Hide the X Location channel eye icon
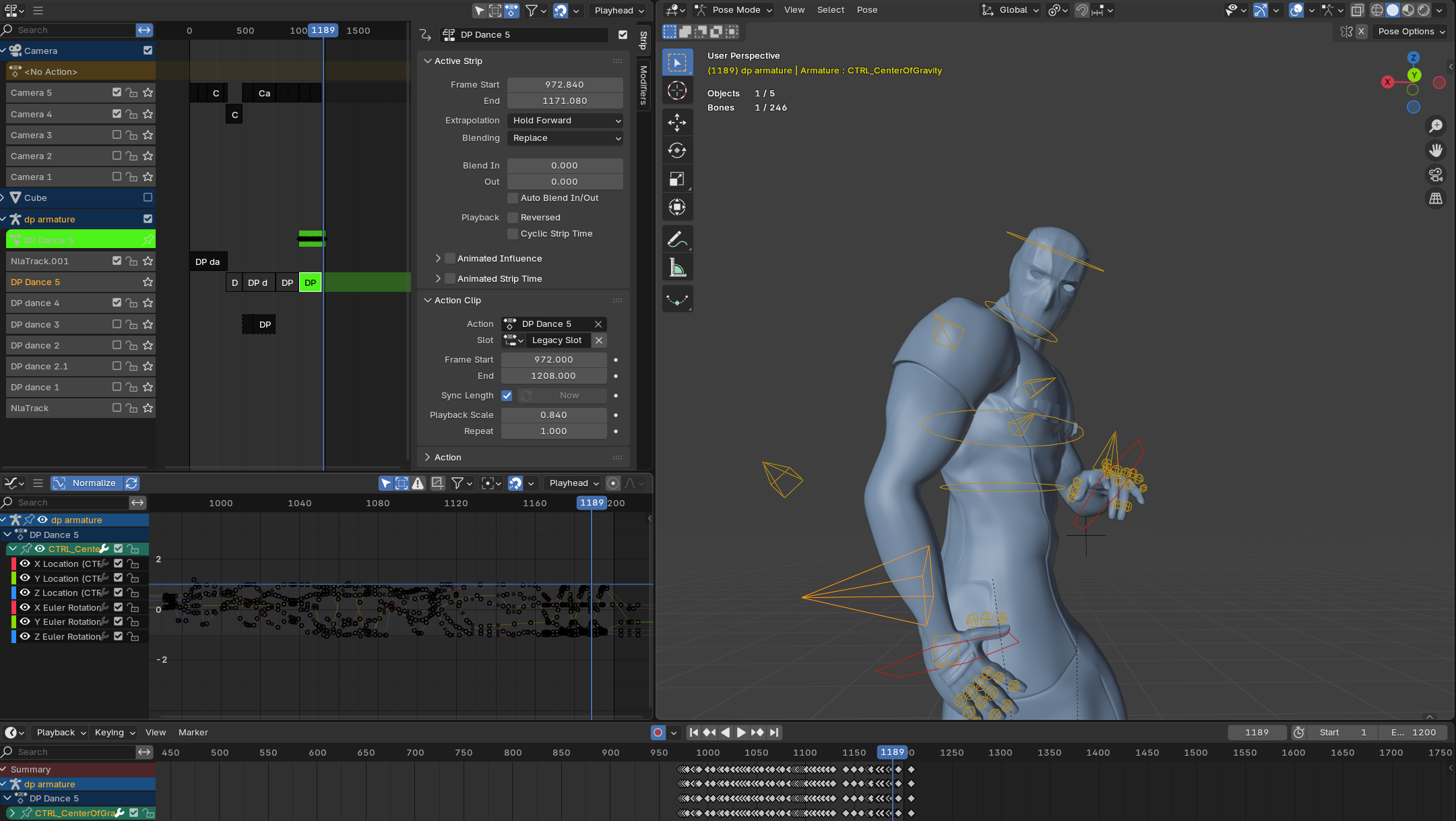 [25, 564]
